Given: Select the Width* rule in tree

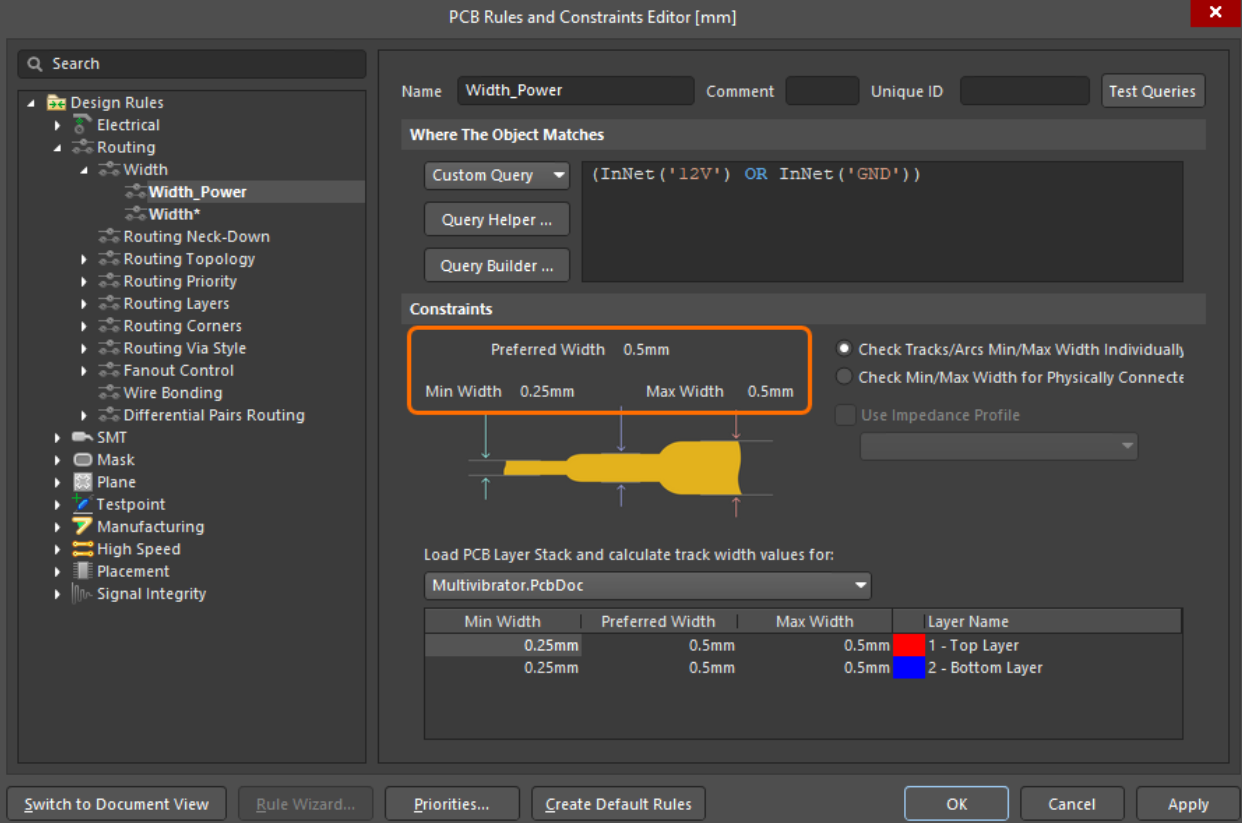Looking at the screenshot, I should [174, 214].
